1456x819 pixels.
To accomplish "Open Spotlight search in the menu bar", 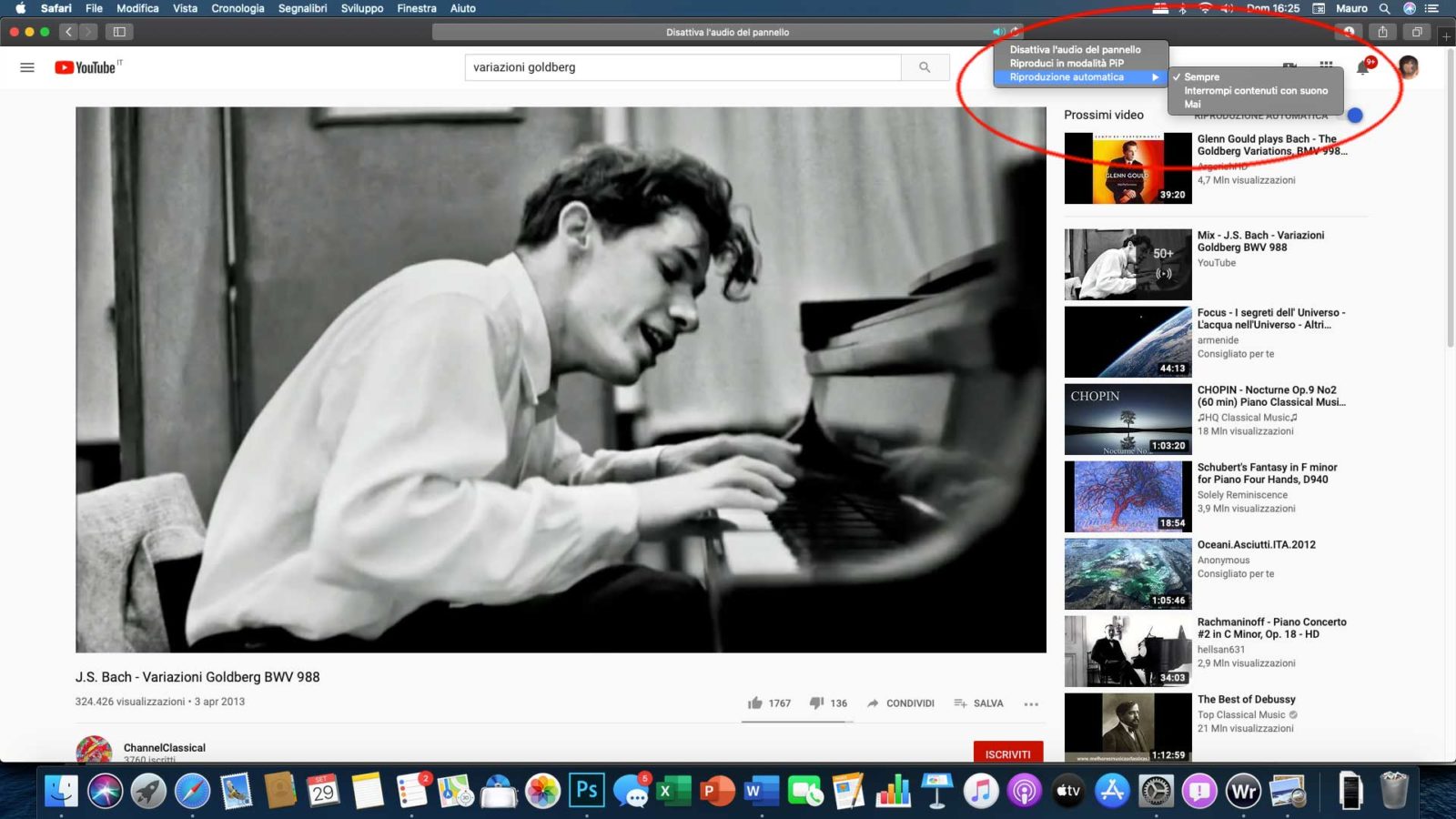I will [1384, 8].
